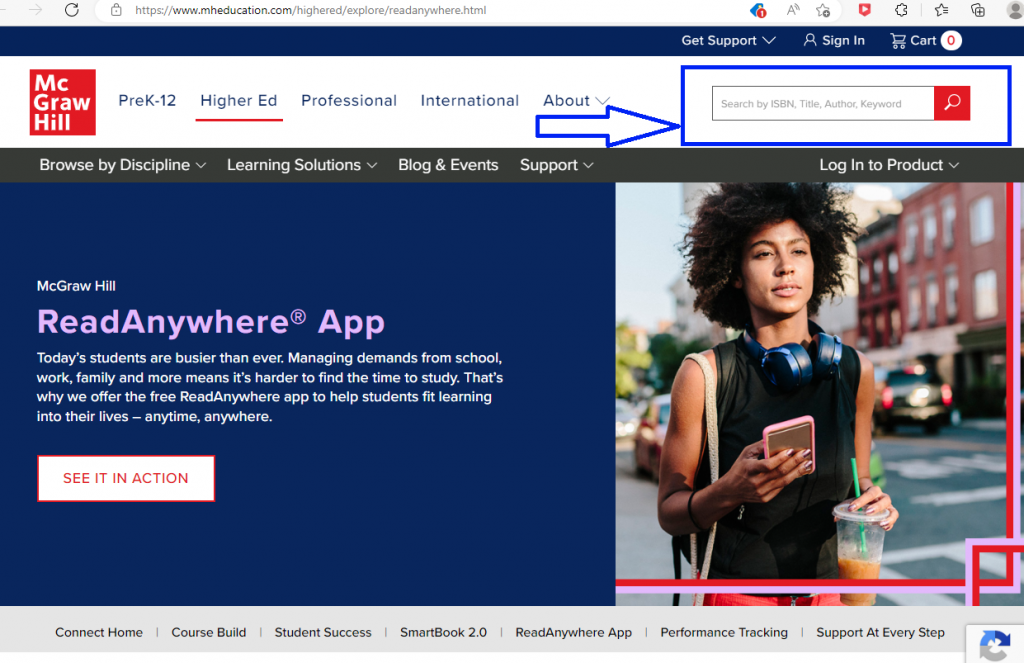Image resolution: width=1024 pixels, height=663 pixels.
Task: Open the SmartBook 2.0 footer link
Action: pos(443,632)
